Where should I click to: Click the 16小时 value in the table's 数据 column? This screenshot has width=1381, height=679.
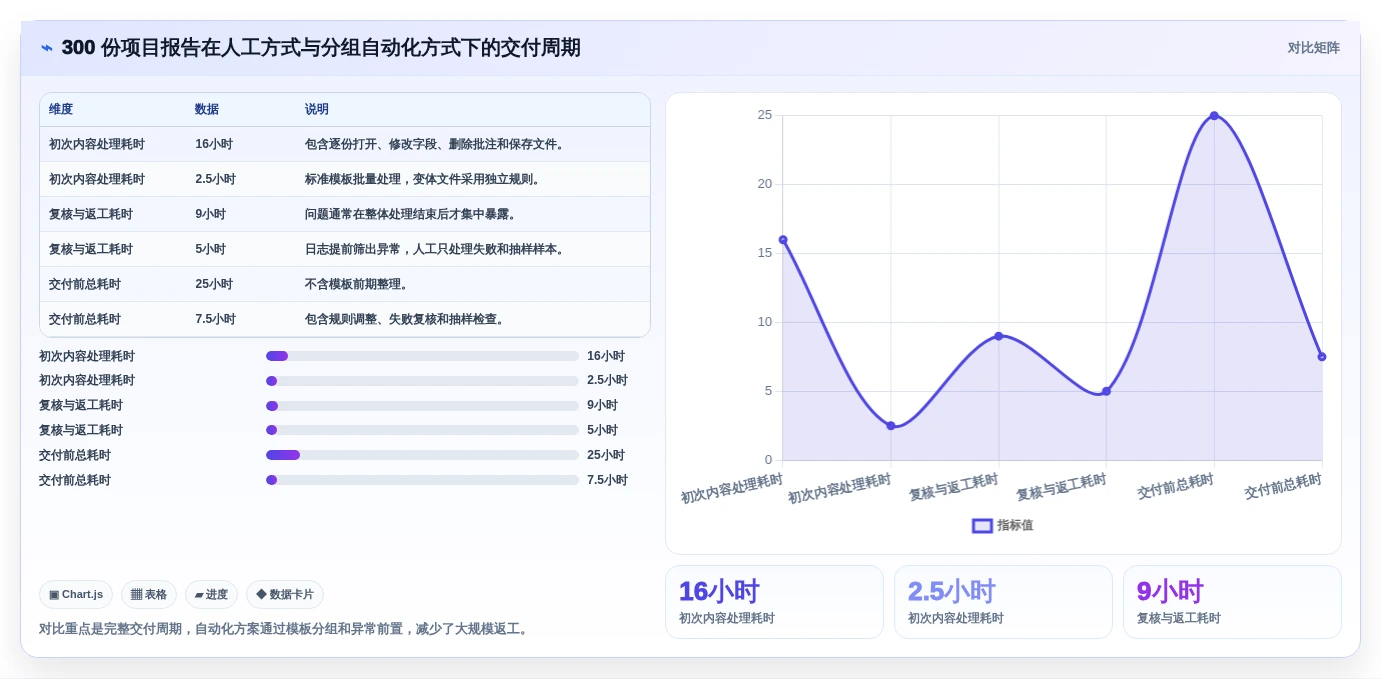point(214,144)
